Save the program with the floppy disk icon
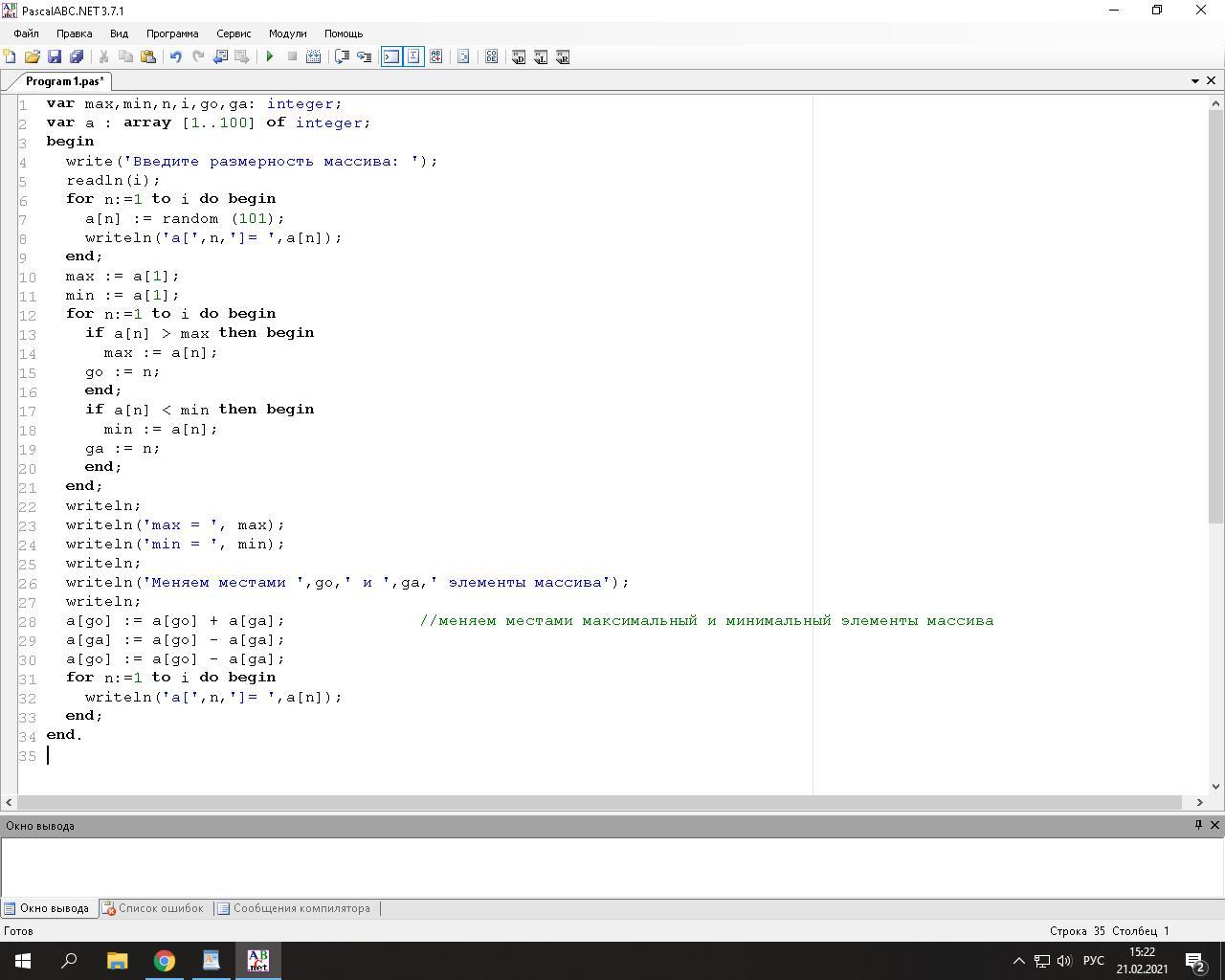 click(55, 57)
